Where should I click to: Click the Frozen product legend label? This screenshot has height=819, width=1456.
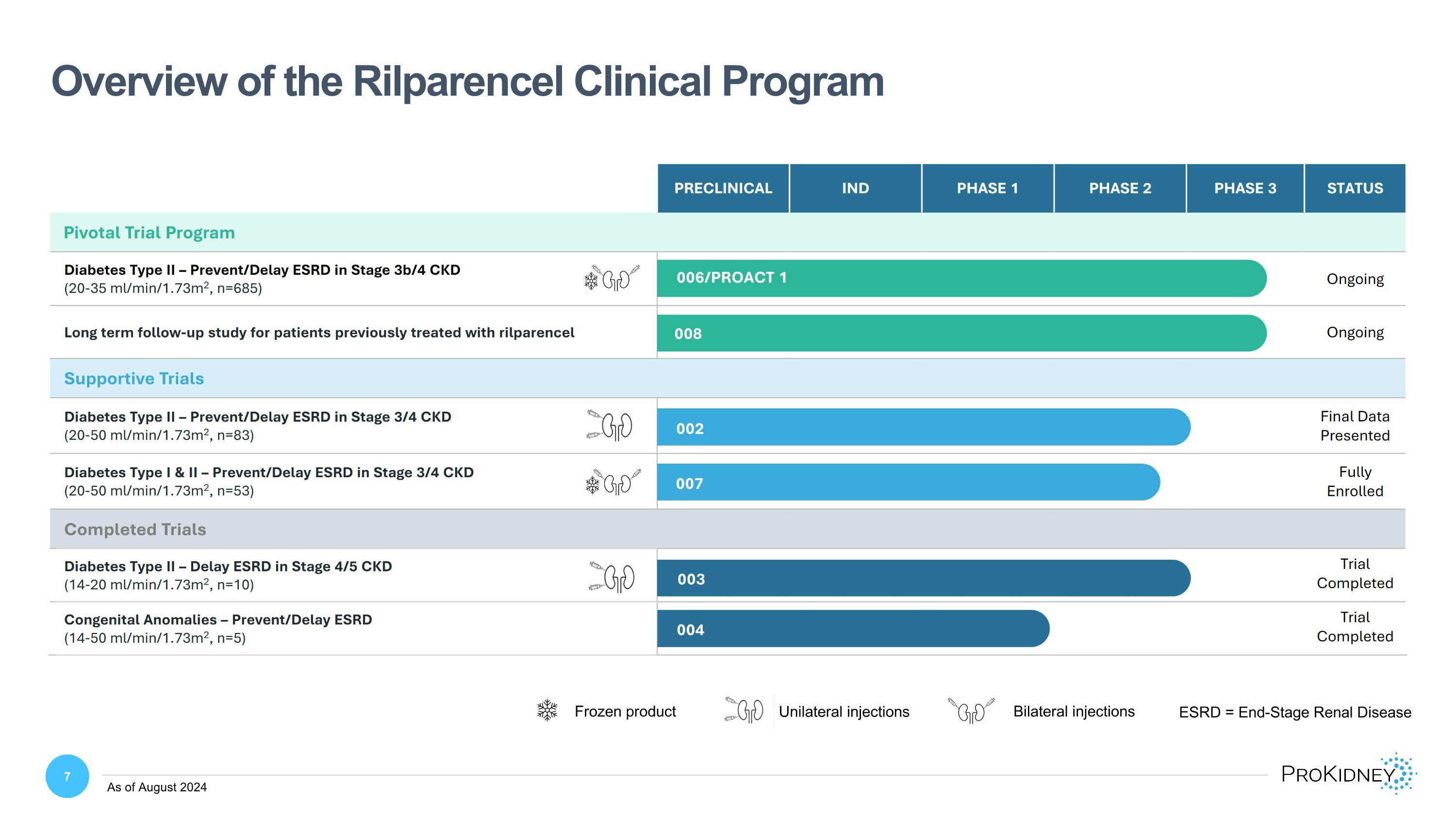pyautogui.click(x=625, y=712)
